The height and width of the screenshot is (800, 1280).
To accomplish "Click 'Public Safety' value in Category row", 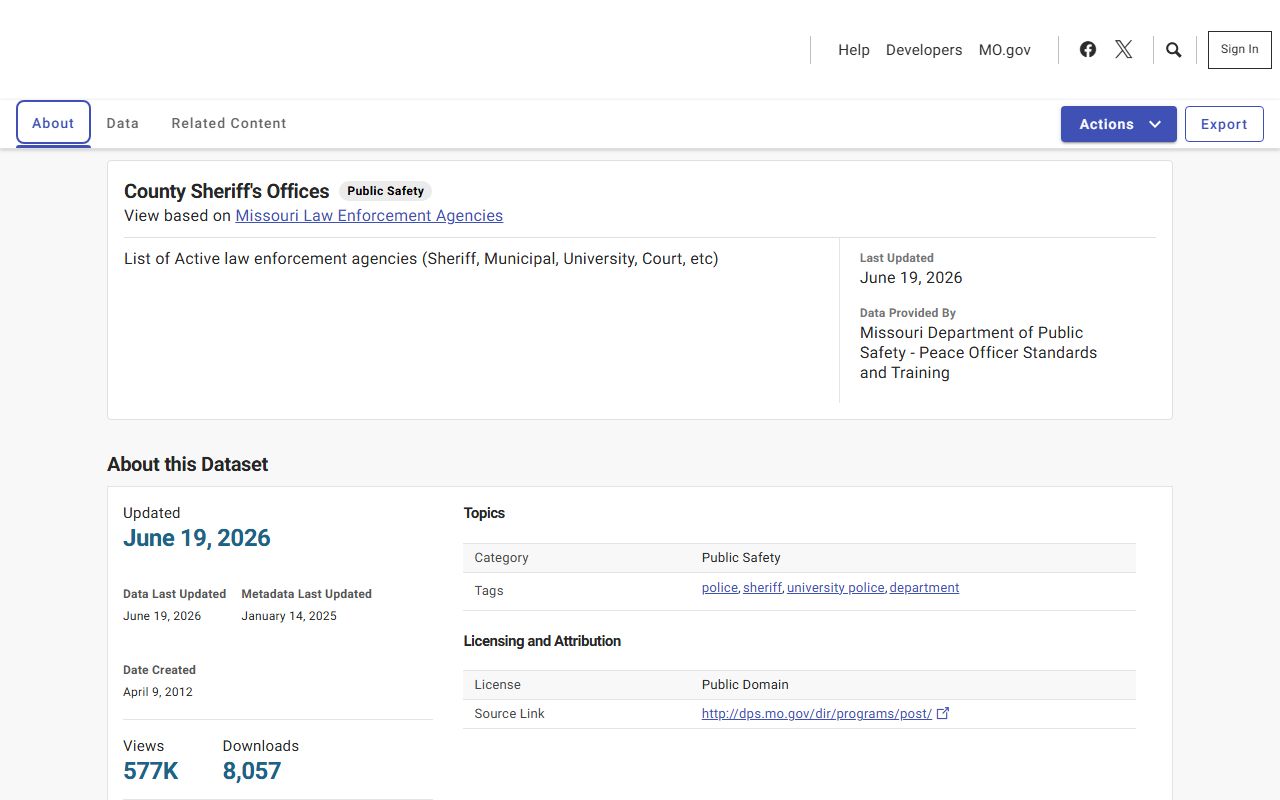I will tap(741, 558).
